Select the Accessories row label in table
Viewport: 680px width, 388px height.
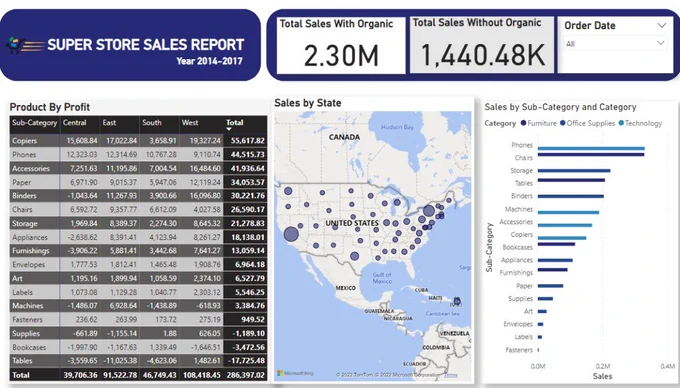31,168
